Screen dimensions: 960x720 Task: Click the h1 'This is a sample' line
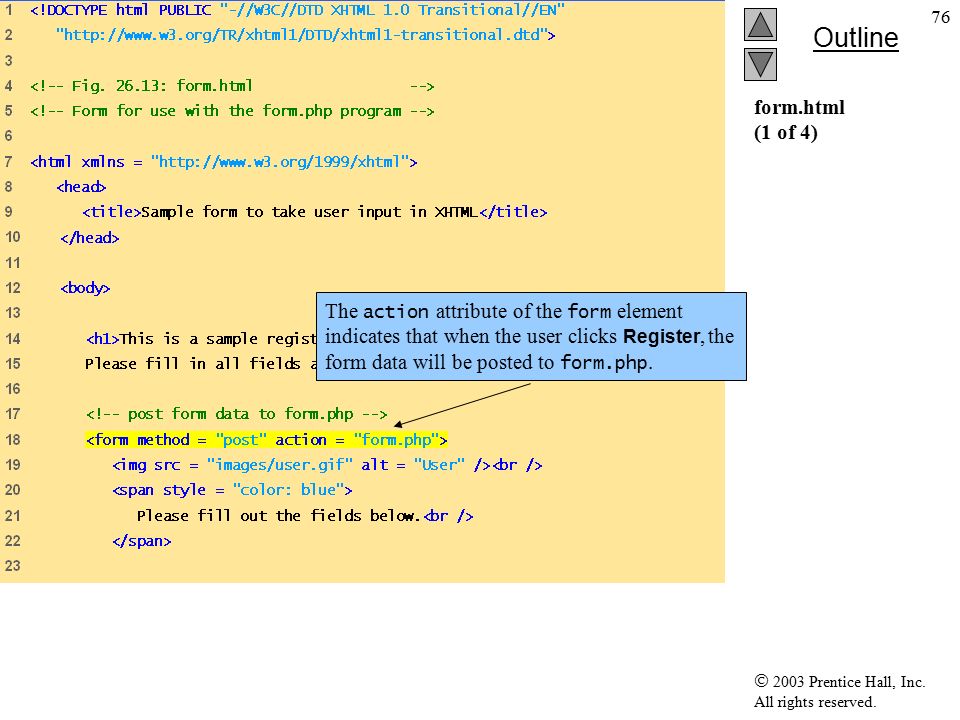(x=201, y=339)
